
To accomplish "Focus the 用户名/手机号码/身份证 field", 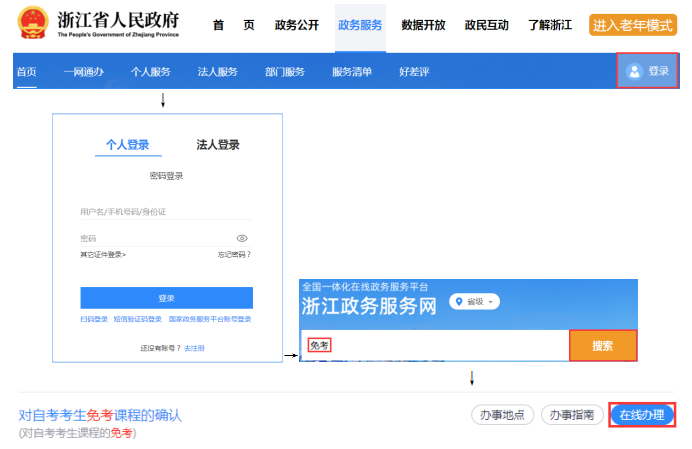I will [x=166, y=212].
